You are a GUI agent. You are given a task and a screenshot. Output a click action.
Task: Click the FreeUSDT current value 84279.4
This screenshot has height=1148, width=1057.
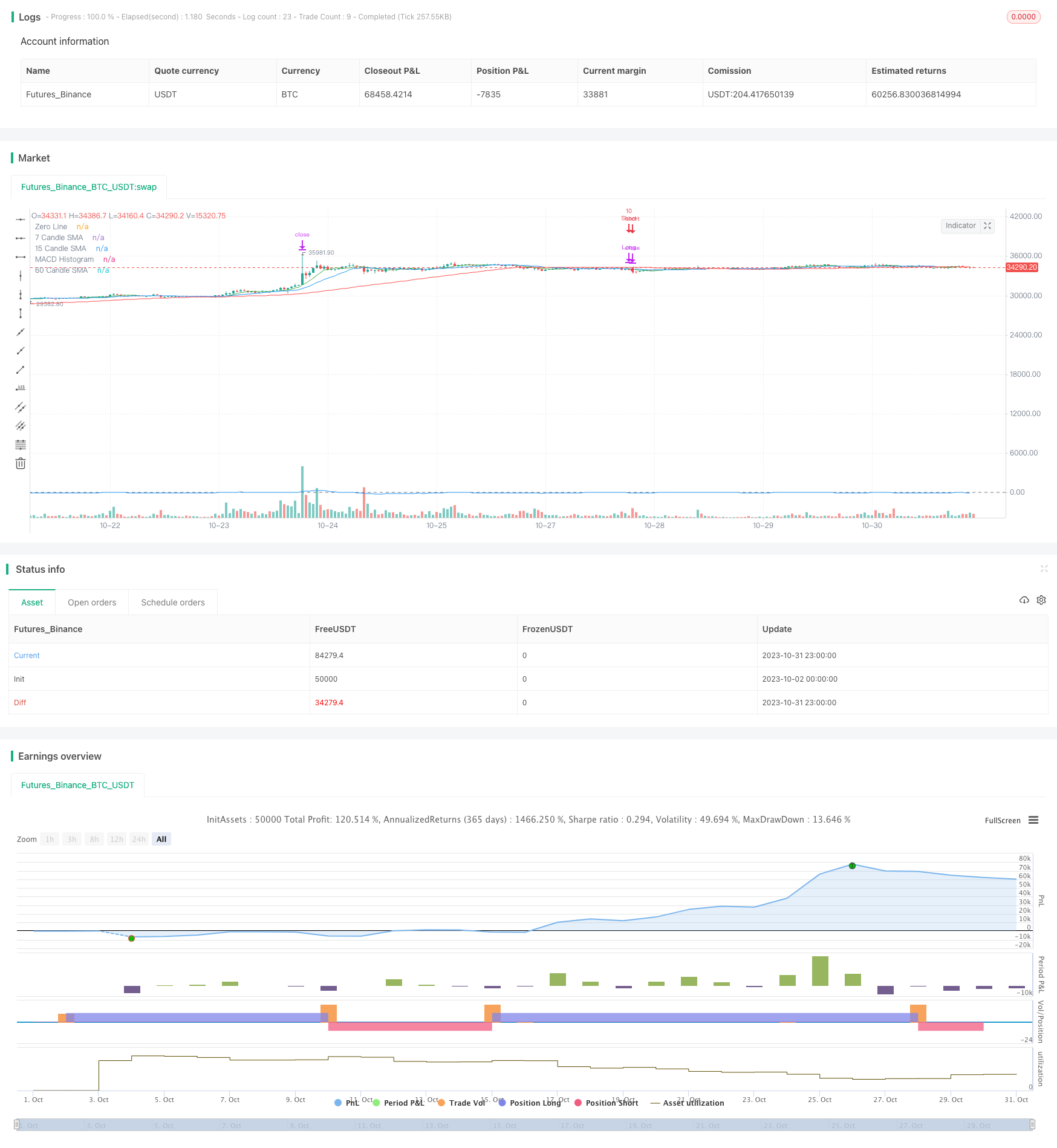pyautogui.click(x=329, y=655)
